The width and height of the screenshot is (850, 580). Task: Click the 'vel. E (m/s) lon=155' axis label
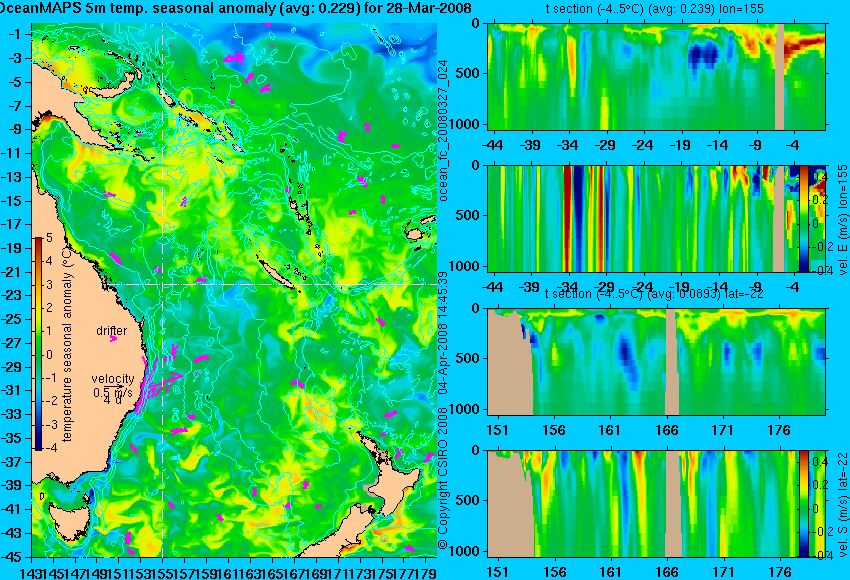pos(843,220)
